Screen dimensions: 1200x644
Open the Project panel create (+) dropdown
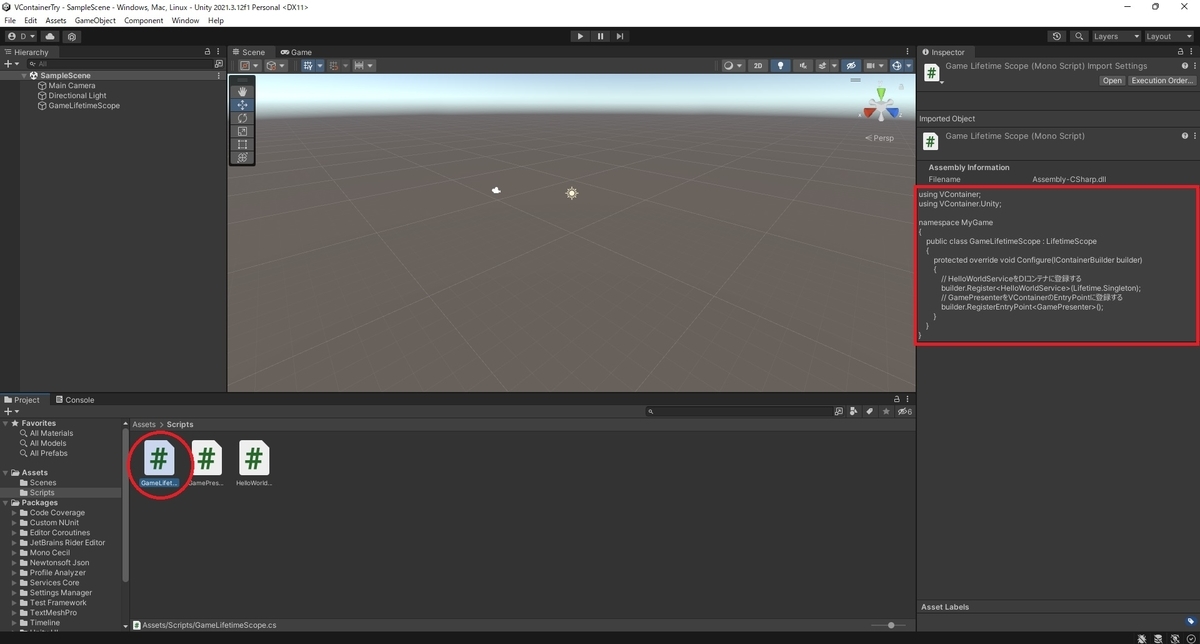12,412
